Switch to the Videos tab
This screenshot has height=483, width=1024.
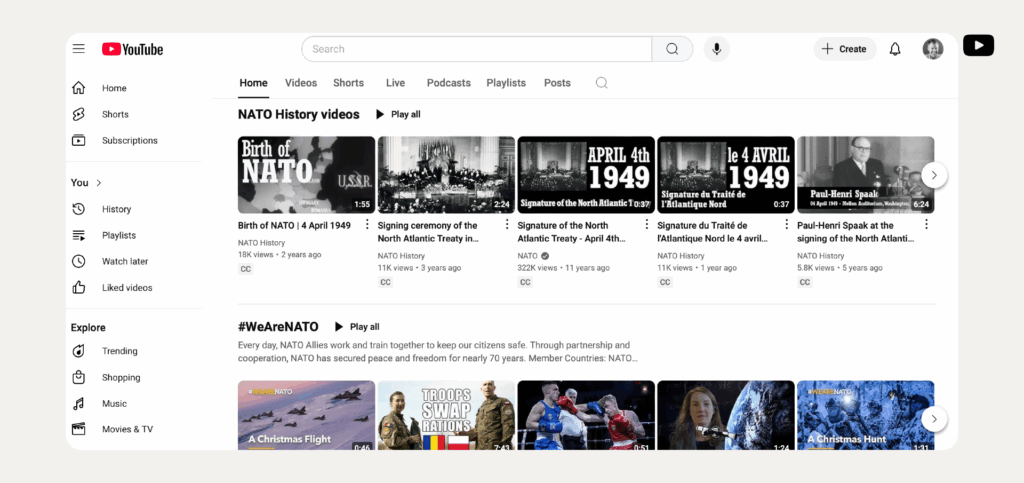coord(300,83)
